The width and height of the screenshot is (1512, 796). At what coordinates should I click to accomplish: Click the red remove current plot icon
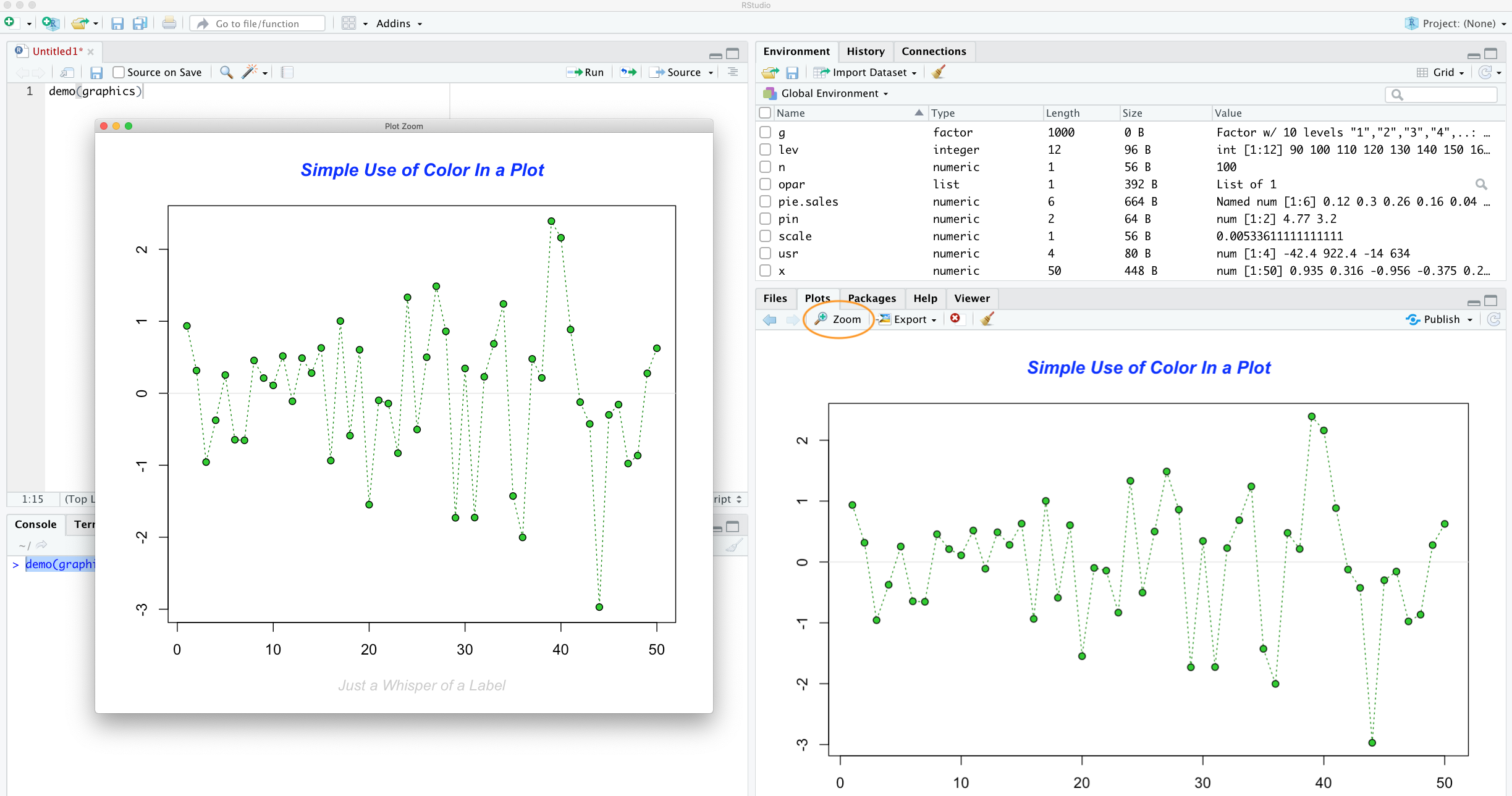click(955, 319)
